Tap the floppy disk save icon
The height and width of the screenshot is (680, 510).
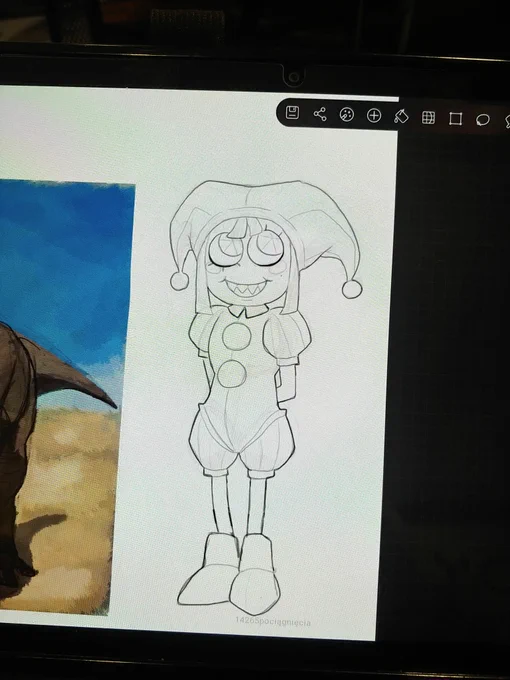click(292, 113)
